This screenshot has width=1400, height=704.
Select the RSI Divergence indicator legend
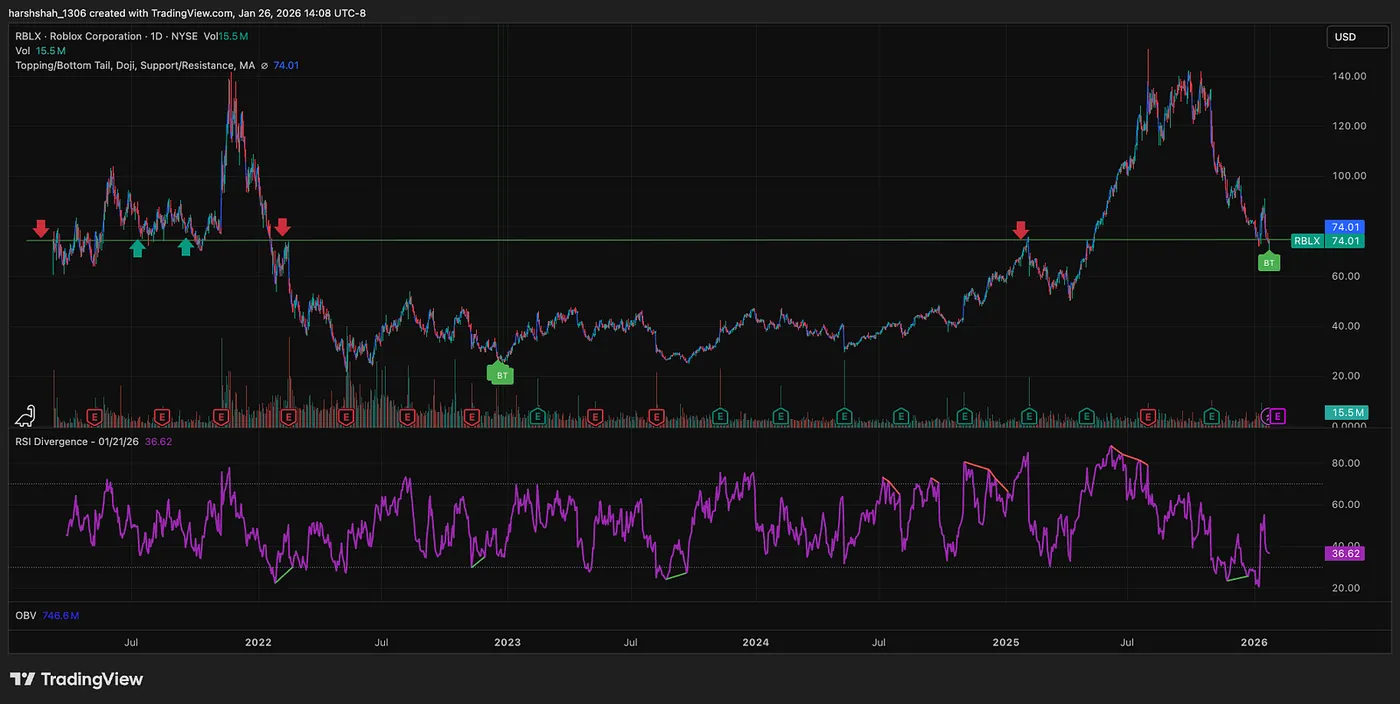[x=75, y=441]
